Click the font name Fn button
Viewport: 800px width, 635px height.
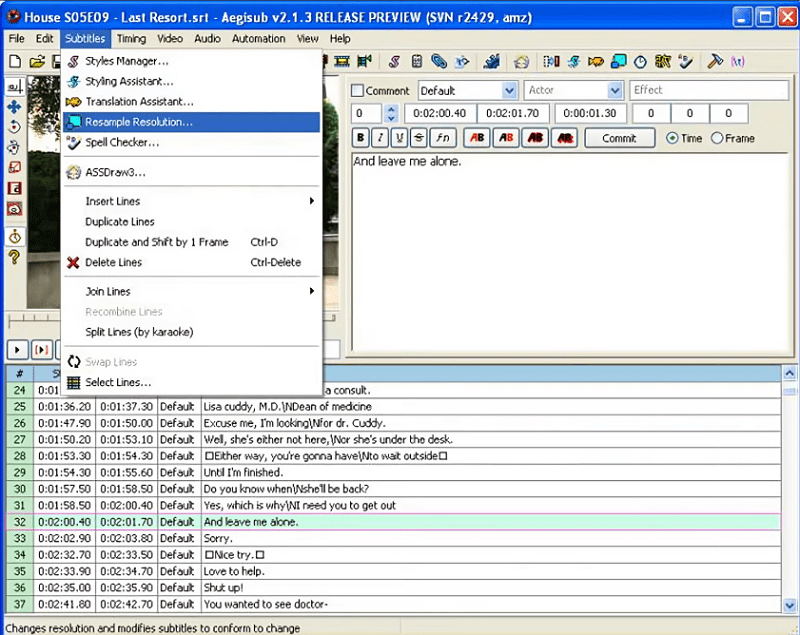[442, 138]
